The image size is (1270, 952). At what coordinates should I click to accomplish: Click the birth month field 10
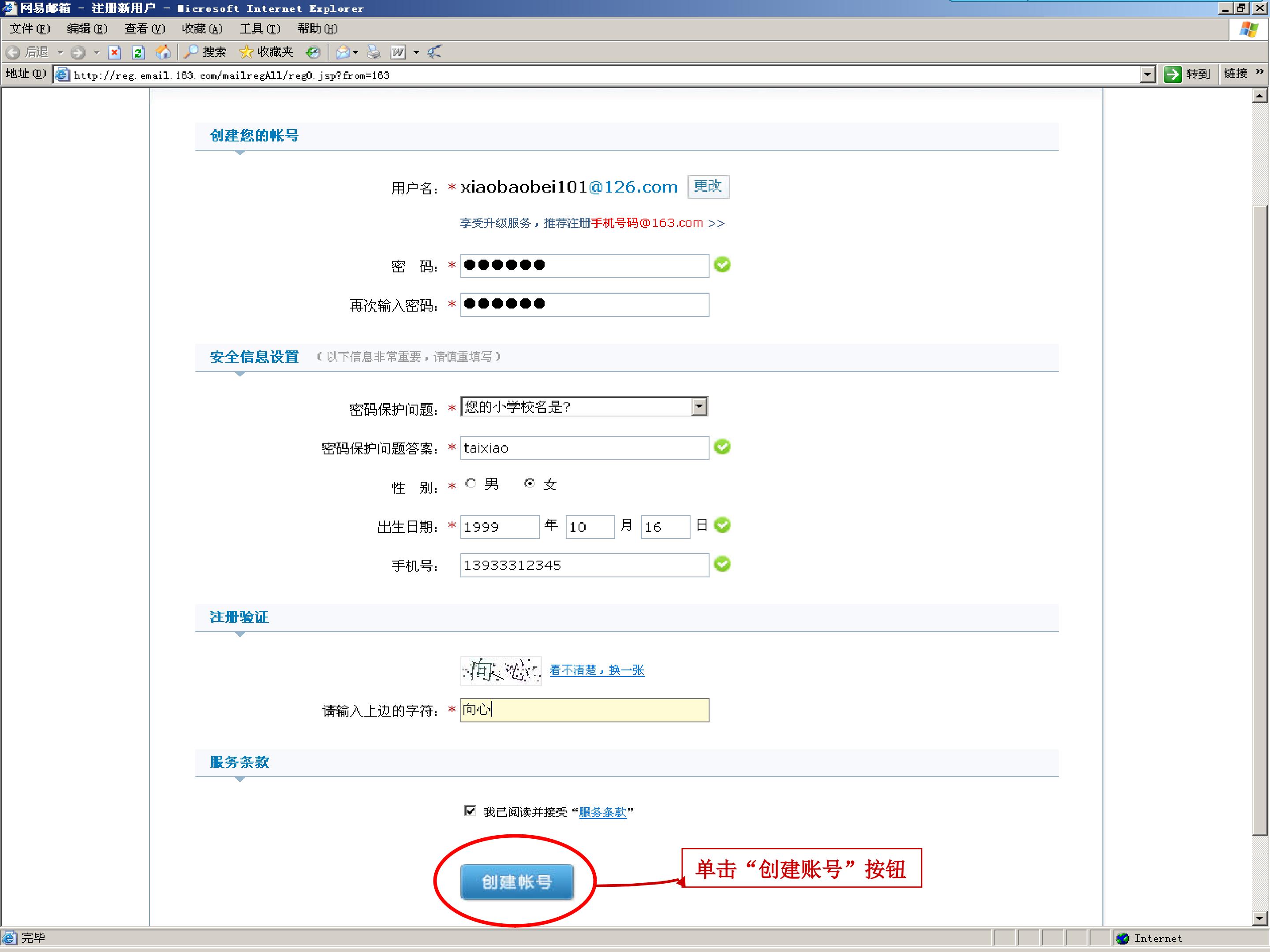pyautogui.click(x=590, y=527)
